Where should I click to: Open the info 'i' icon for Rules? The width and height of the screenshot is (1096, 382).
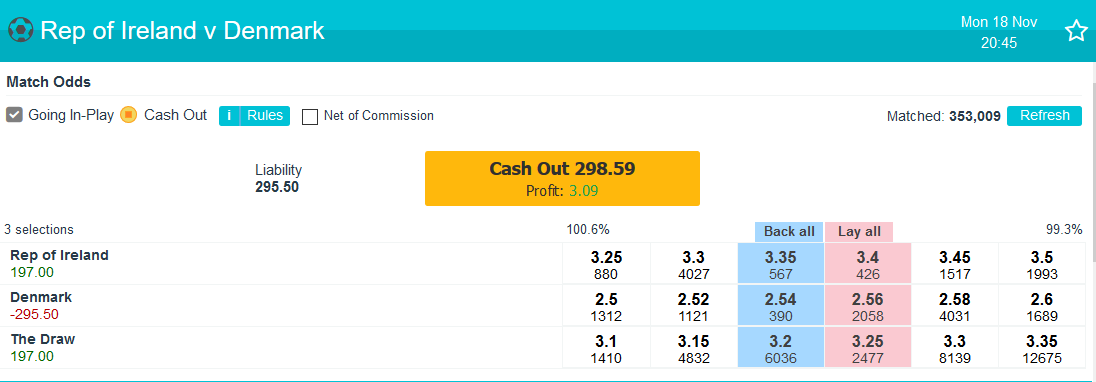tap(229, 115)
